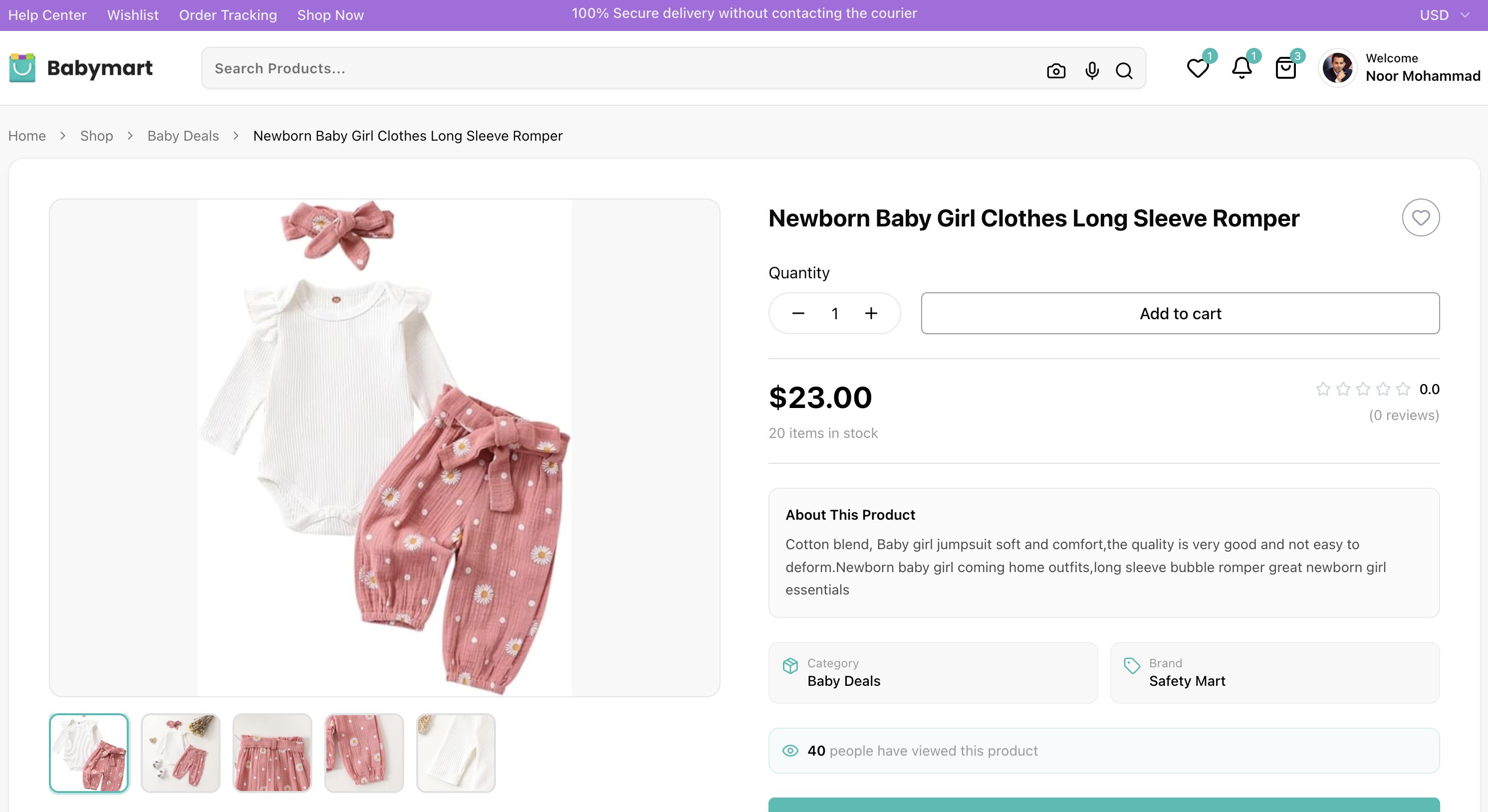Viewport: 1488px width, 812px height.
Task: Click the Search Products input field
Action: (624, 69)
